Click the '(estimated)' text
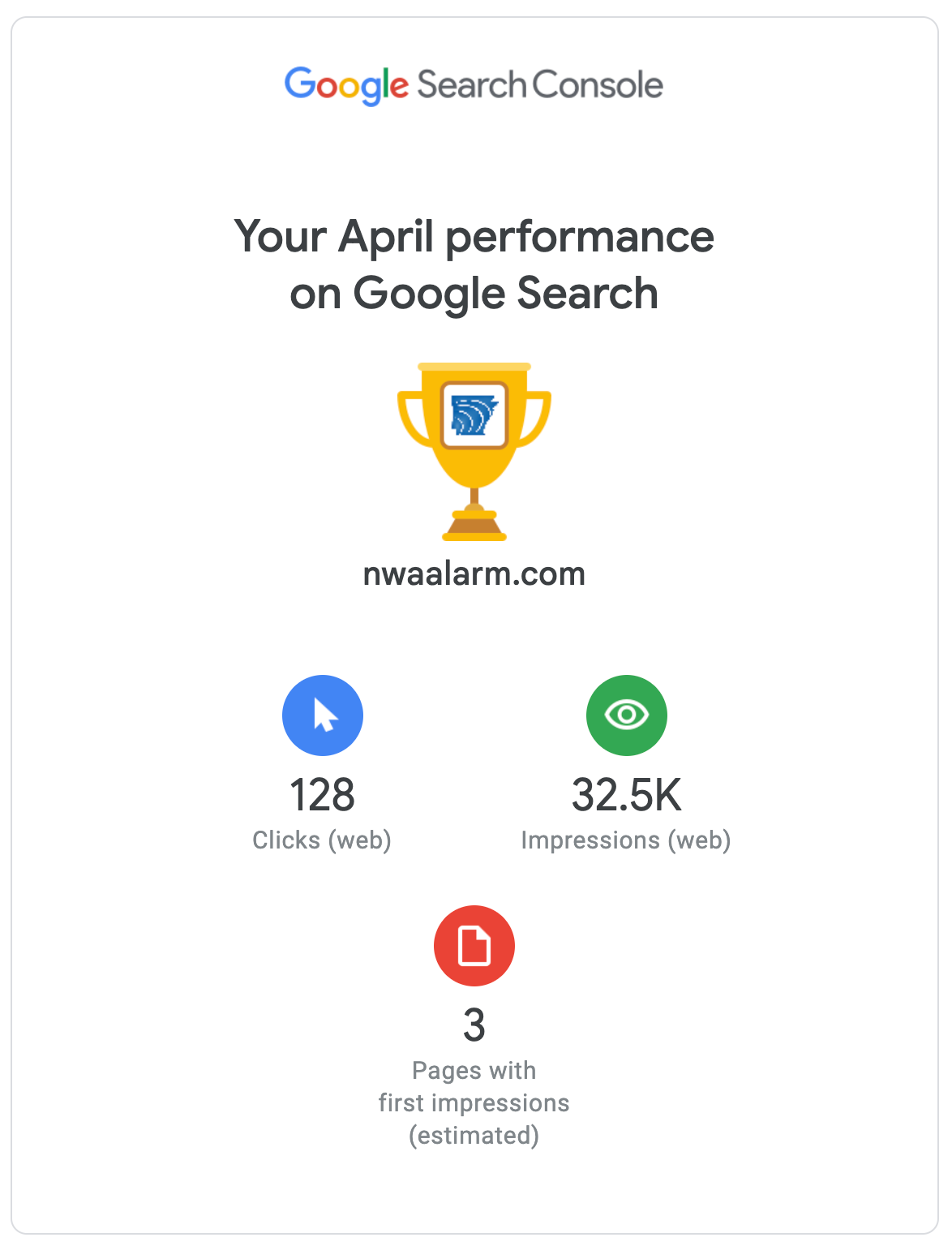 (x=474, y=1135)
